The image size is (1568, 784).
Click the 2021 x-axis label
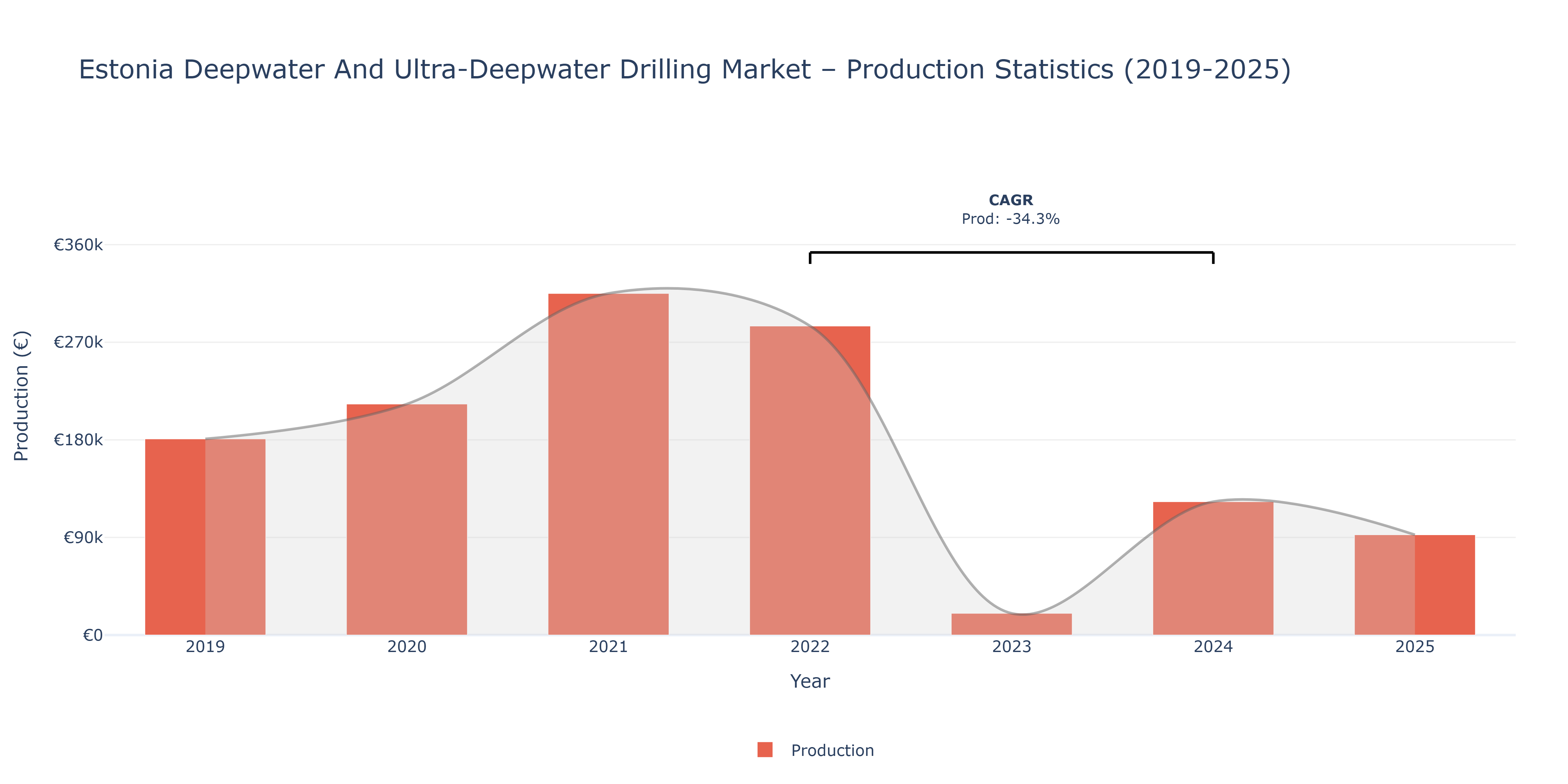(608, 647)
